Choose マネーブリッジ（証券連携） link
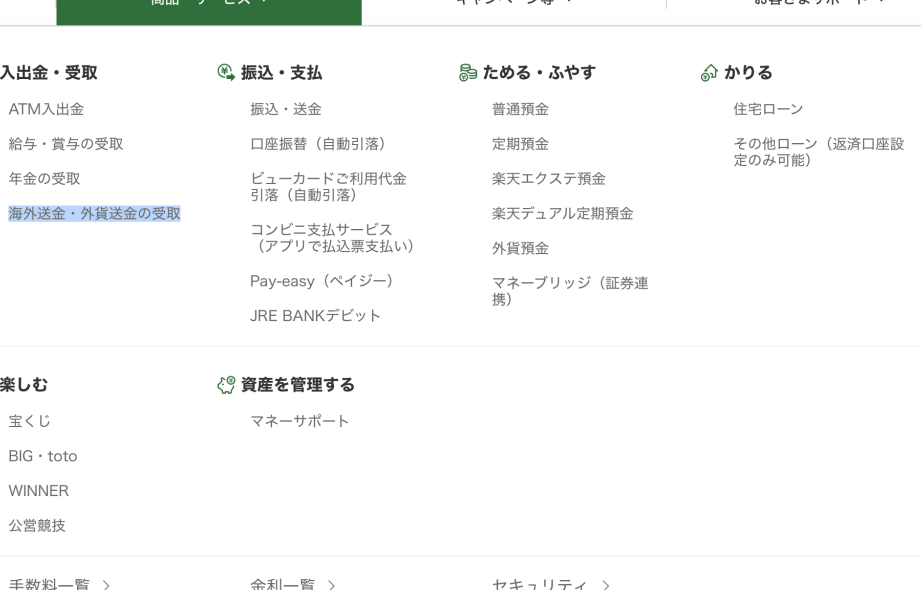Viewport: 921px width, 590px height. point(569,290)
